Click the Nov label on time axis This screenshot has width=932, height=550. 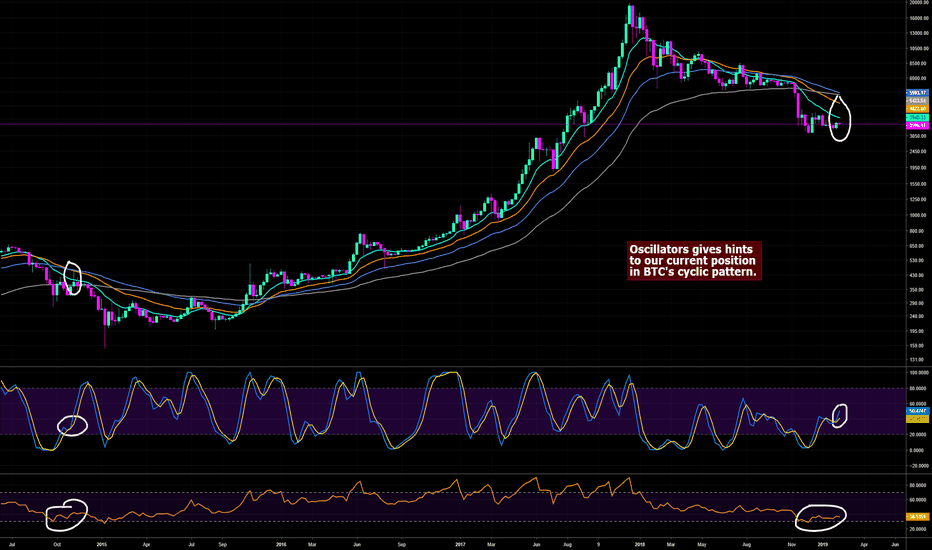pyautogui.click(x=792, y=544)
